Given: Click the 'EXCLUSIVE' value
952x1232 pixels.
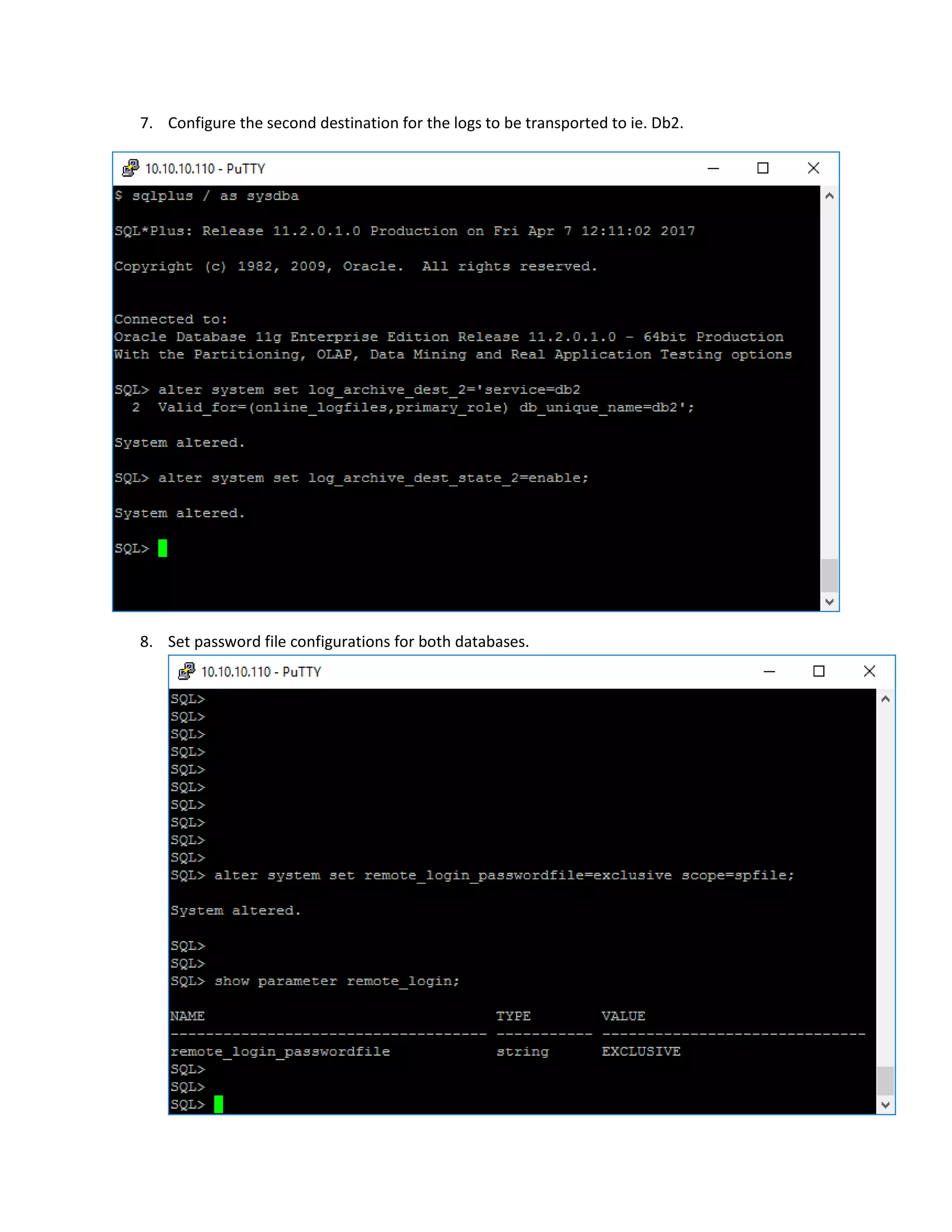Looking at the screenshot, I should (x=641, y=1052).
